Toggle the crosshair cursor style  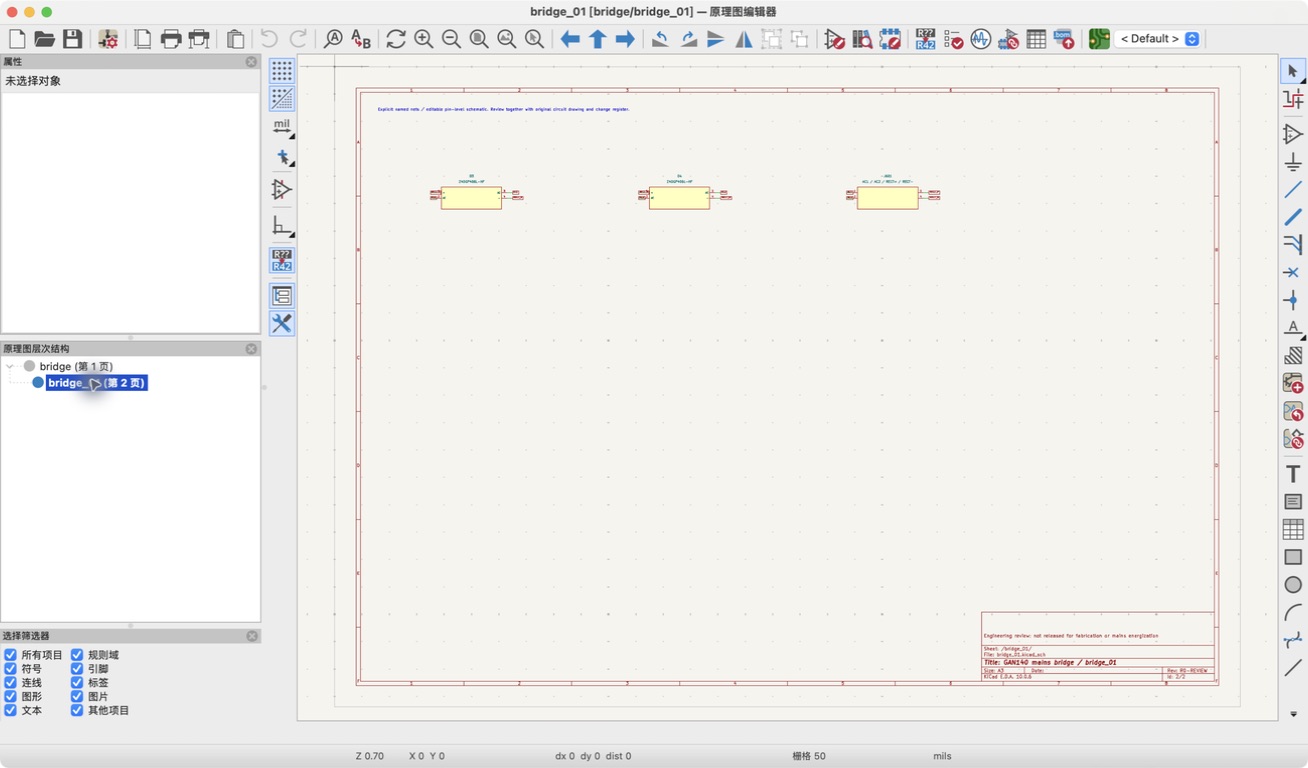(x=282, y=158)
